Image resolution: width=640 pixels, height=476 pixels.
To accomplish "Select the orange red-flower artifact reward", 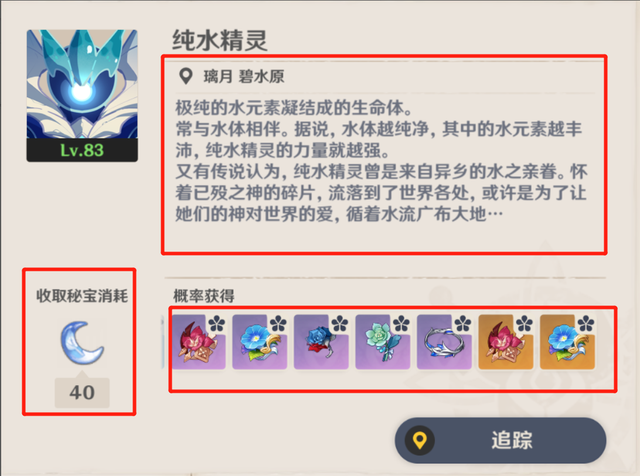I will pyautogui.click(x=506, y=342).
